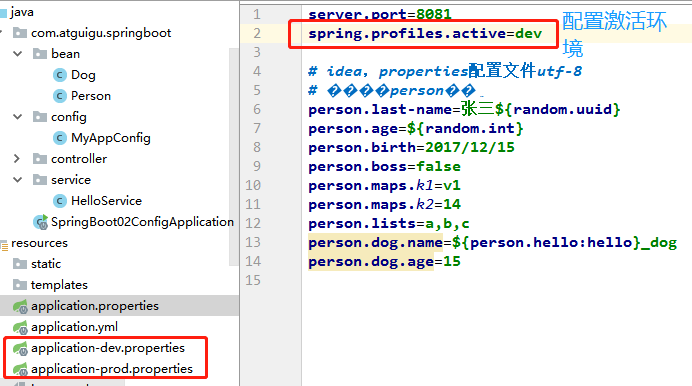Select the controller folder label
This screenshot has height=386, width=692.
coord(79,159)
